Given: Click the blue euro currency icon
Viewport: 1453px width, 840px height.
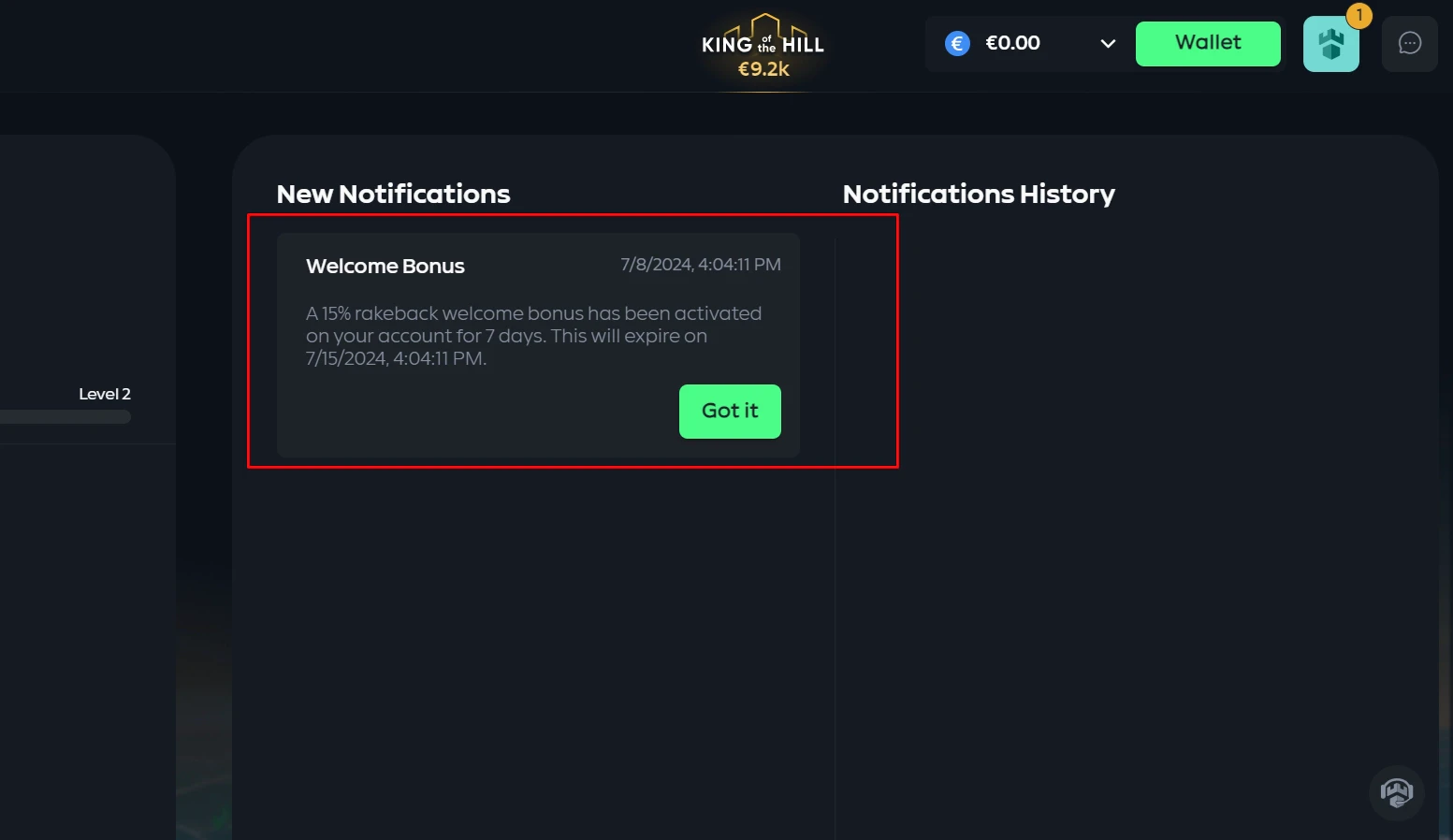Looking at the screenshot, I should point(957,44).
